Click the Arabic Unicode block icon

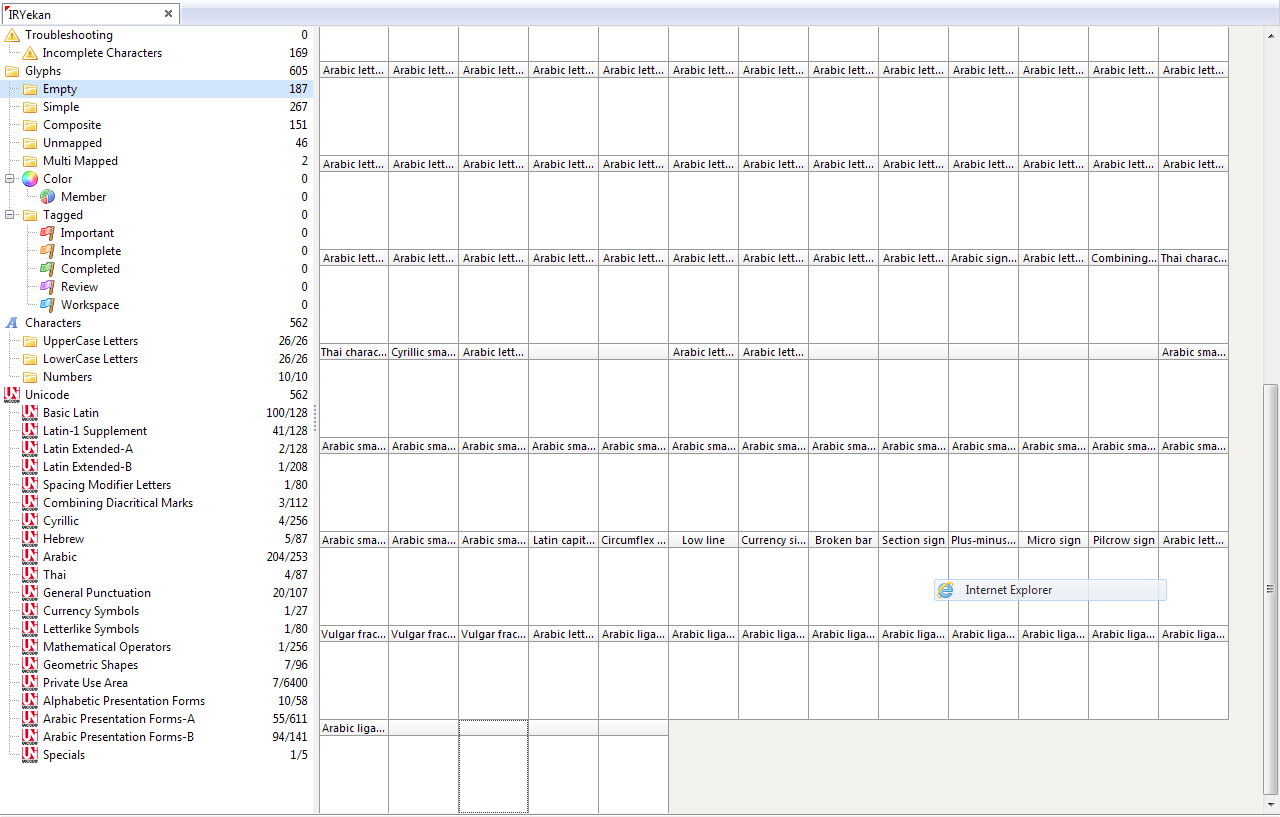coord(30,557)
